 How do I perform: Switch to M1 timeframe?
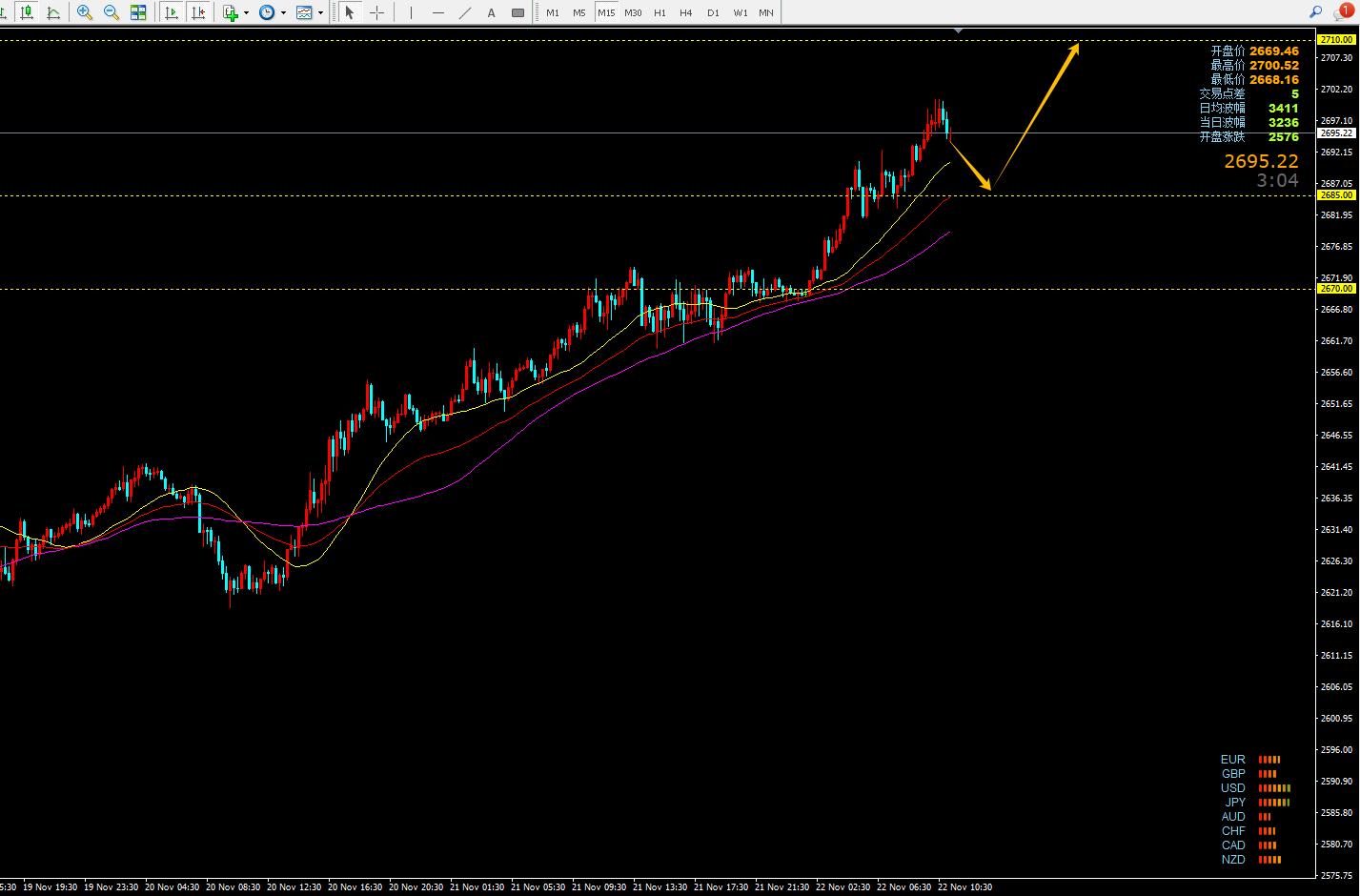553,12
